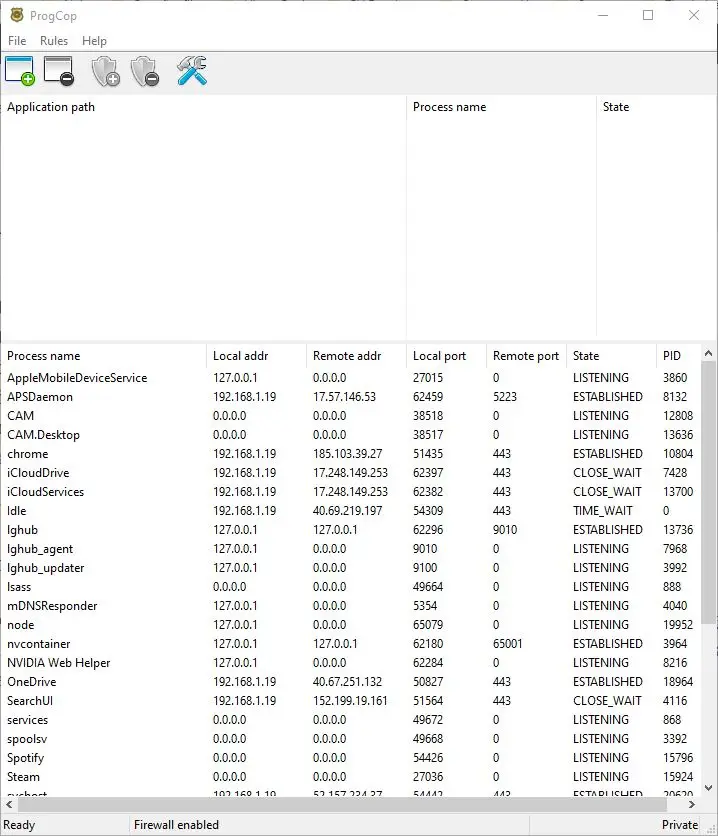Click the add application toolbar icon
Viewport: 718px width, 836px height.
20,71
